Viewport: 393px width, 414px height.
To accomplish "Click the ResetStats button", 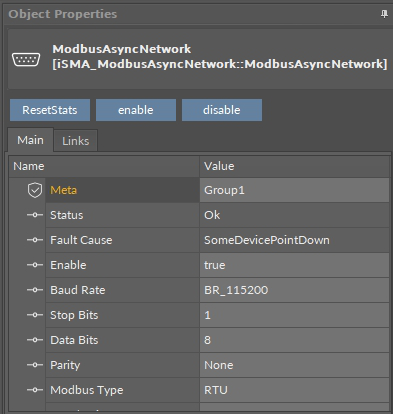I will [x=50, y=110].
